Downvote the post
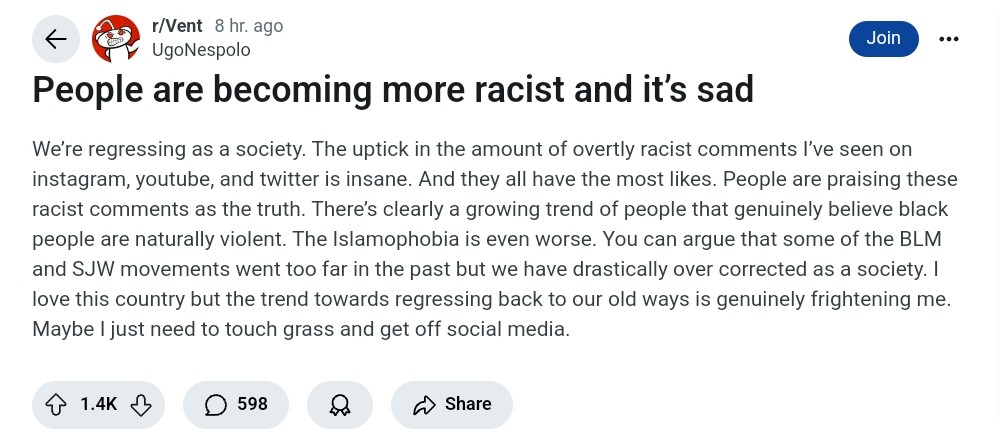Screen dimensions: 999x448 coord(141,404)
